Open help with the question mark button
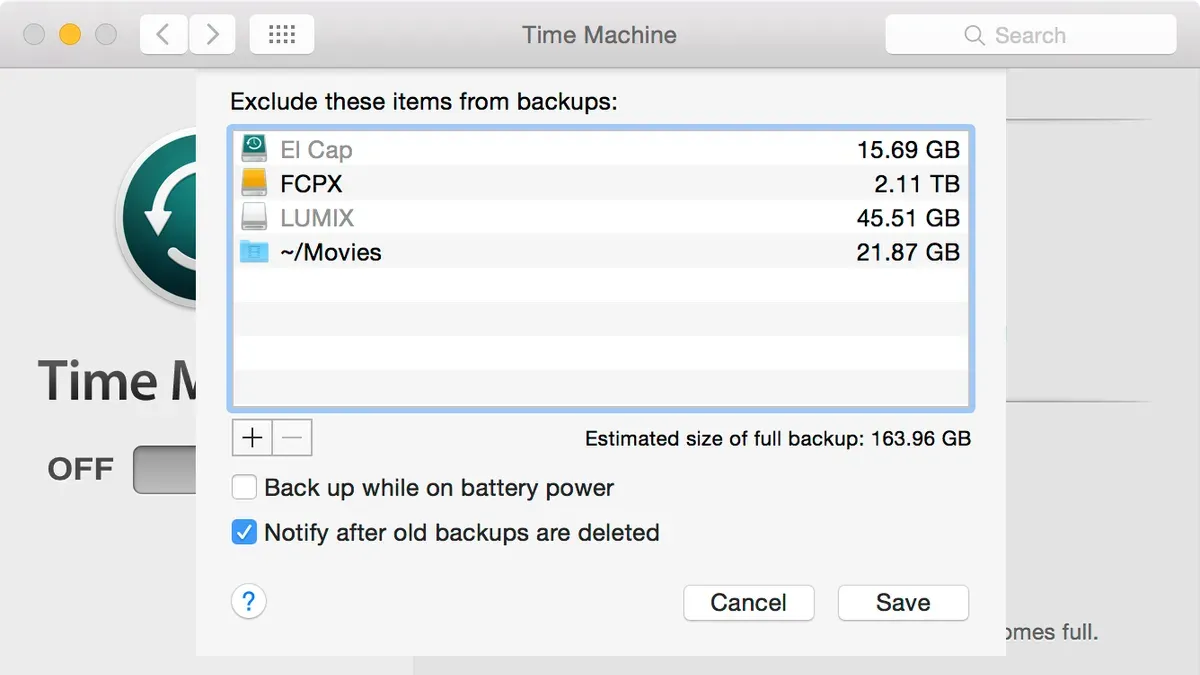Image resolution: width=1200 pixels, height=675 pixels. tap(249, 602)
